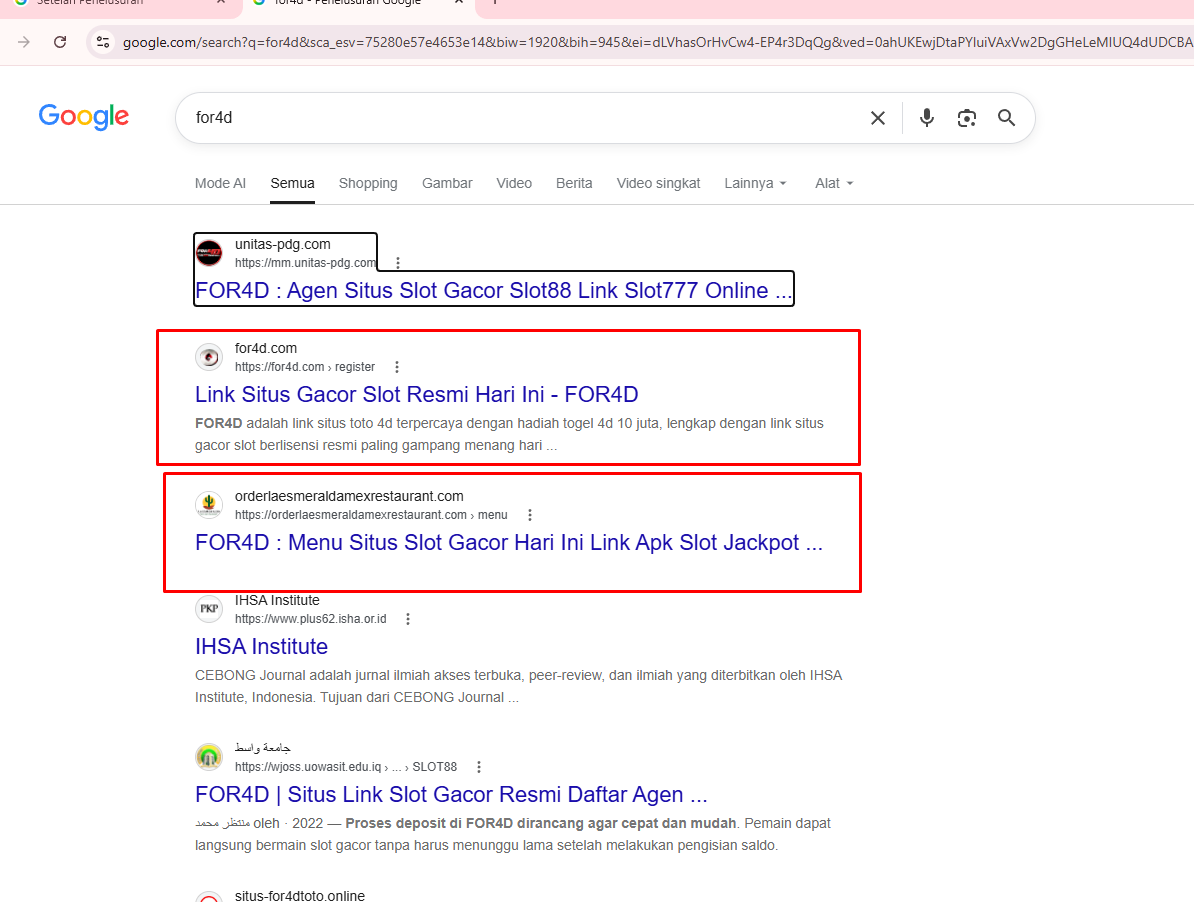The image size is (1194, 902).
Task: Click the https://for4d.com › register URL
Action: 305,367
